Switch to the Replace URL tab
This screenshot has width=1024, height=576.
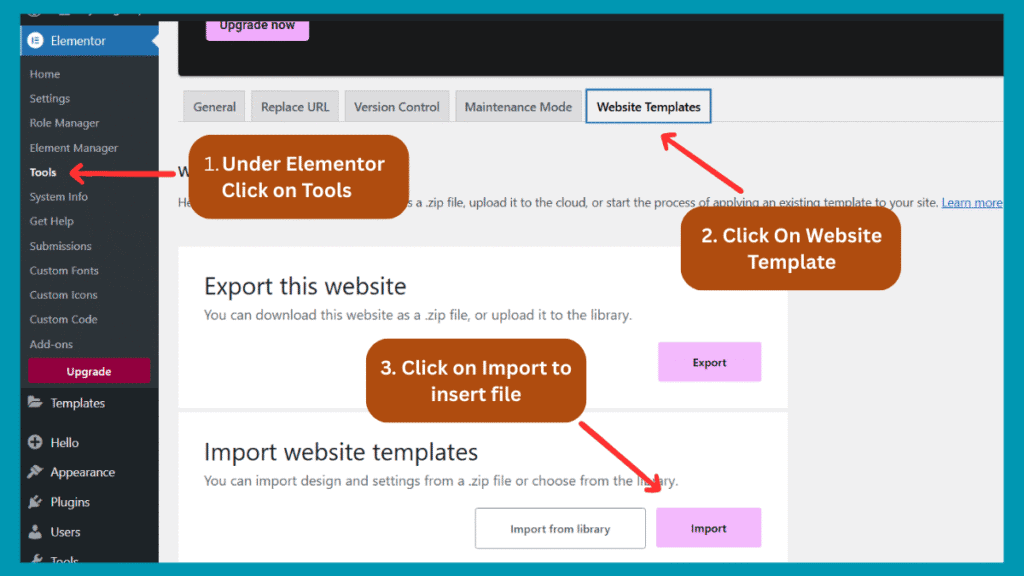tap(295, 106)
